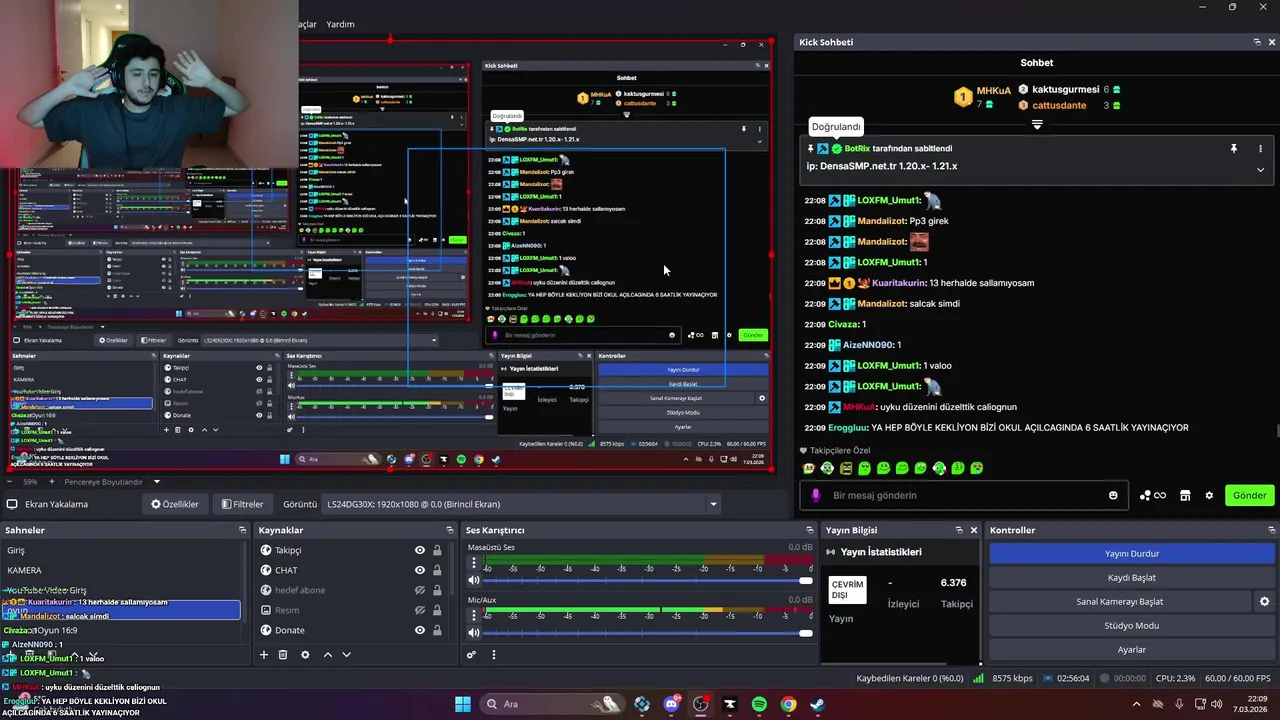Undock the Kontroller panel
This screenshot has height=720, width=1280.
(x=1272, y=530)
